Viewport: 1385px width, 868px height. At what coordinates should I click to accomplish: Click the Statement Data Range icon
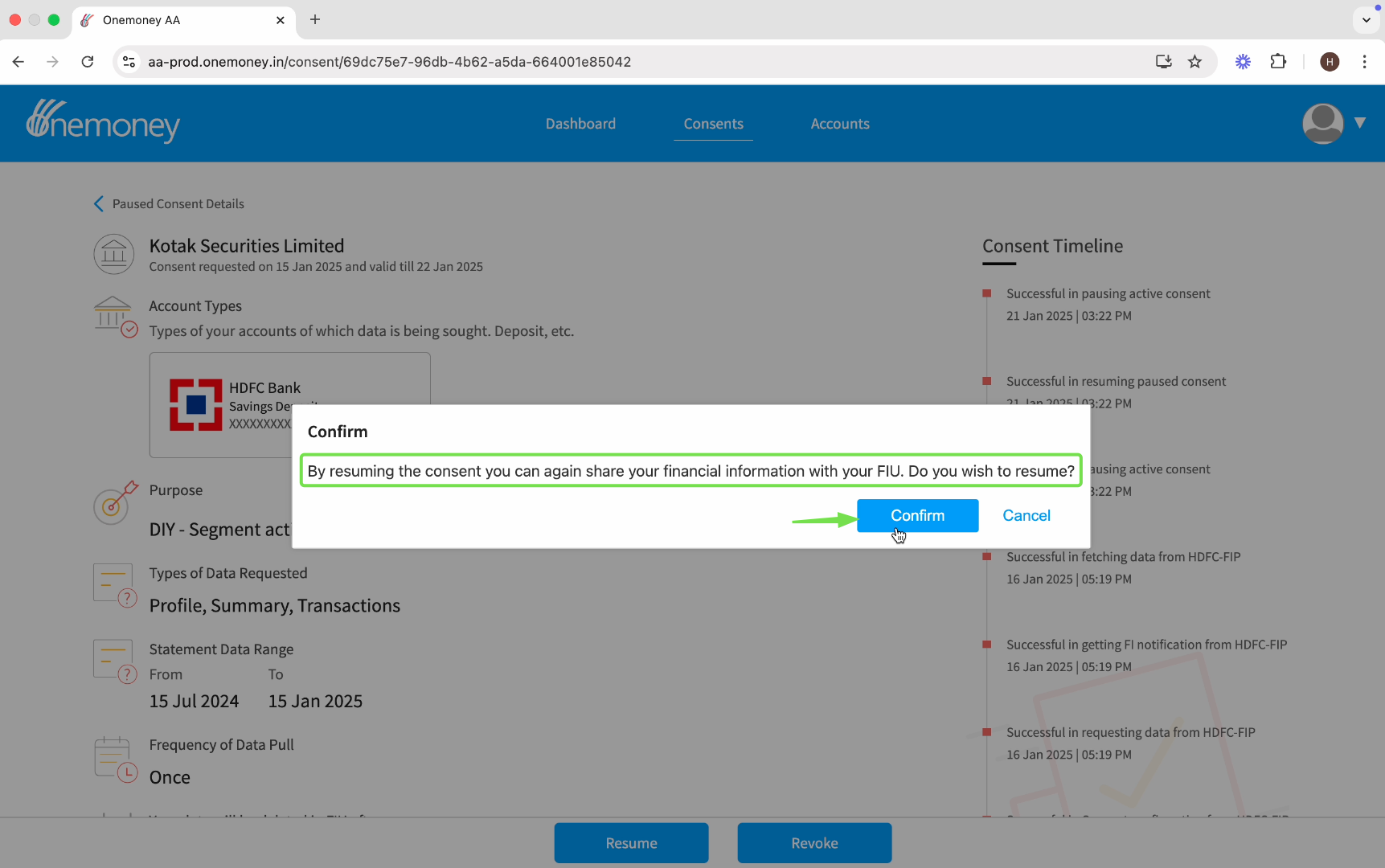point(115,661)
